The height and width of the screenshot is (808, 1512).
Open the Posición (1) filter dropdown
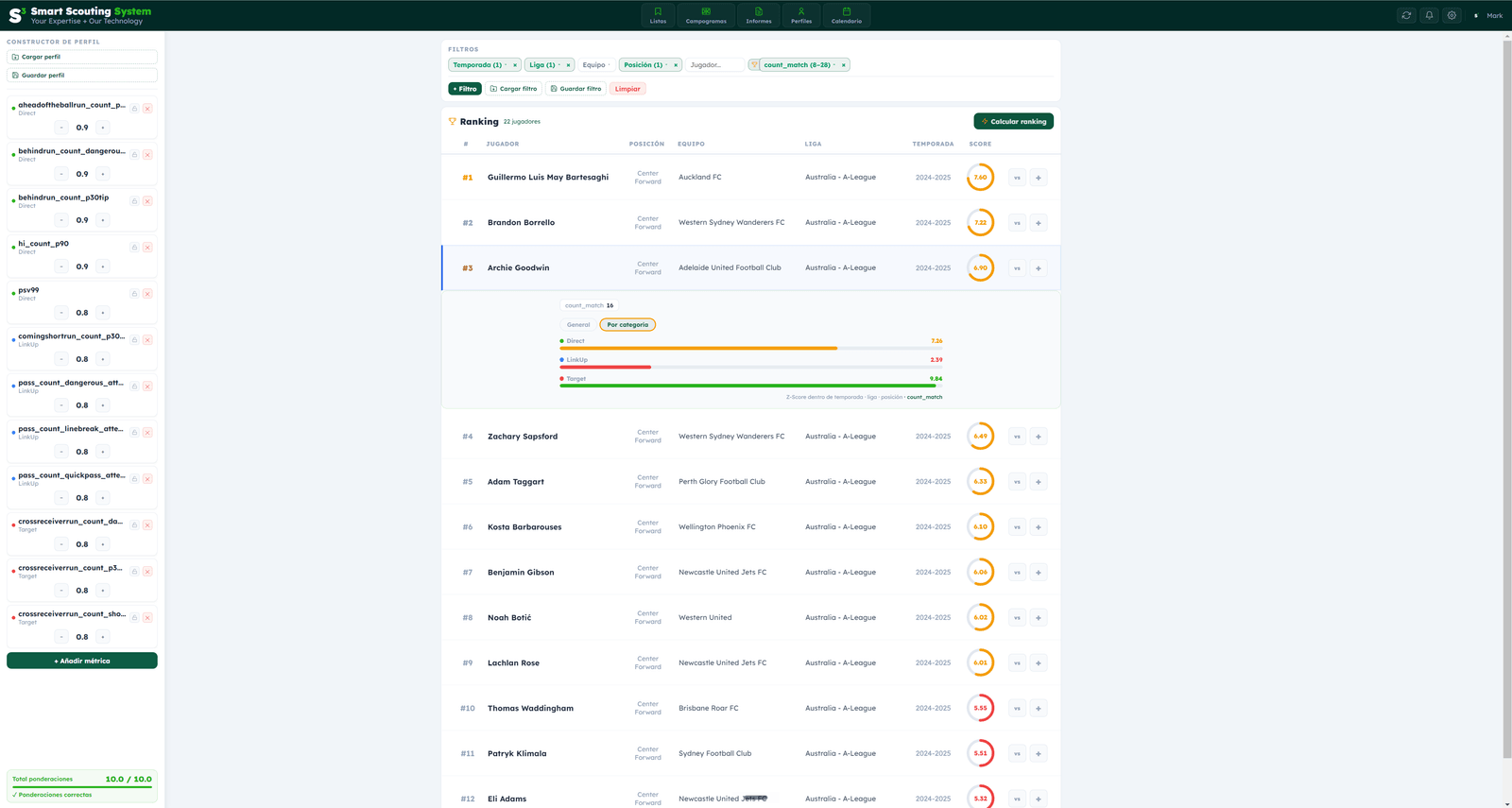click(644, 65)
